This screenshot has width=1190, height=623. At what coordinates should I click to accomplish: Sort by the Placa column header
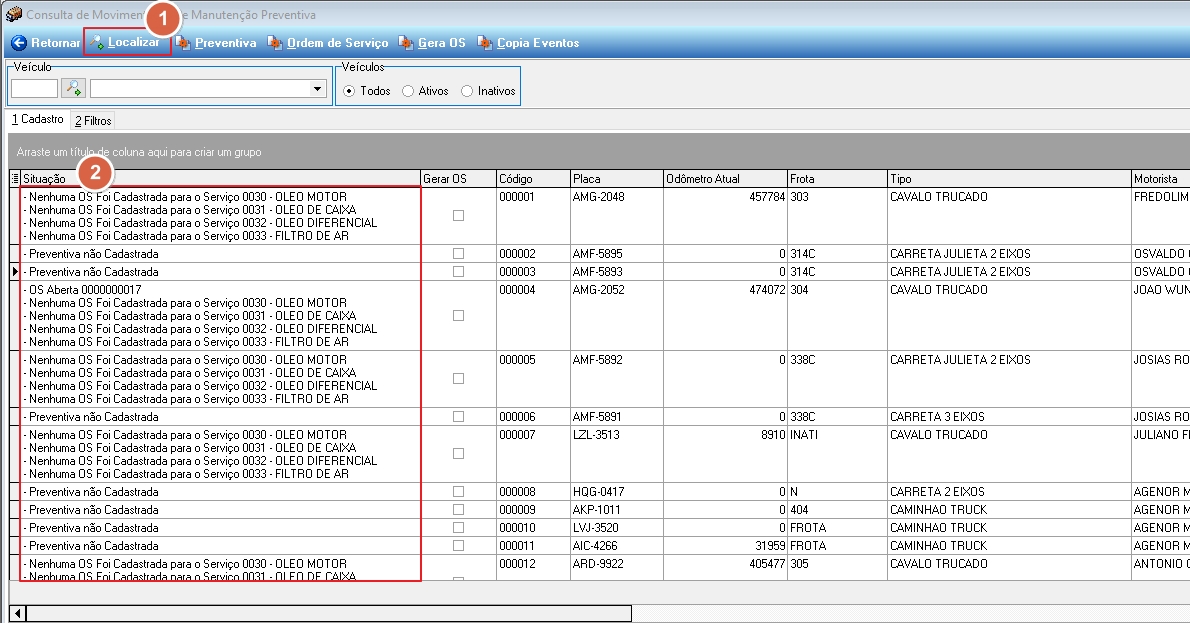coord(617,179)
